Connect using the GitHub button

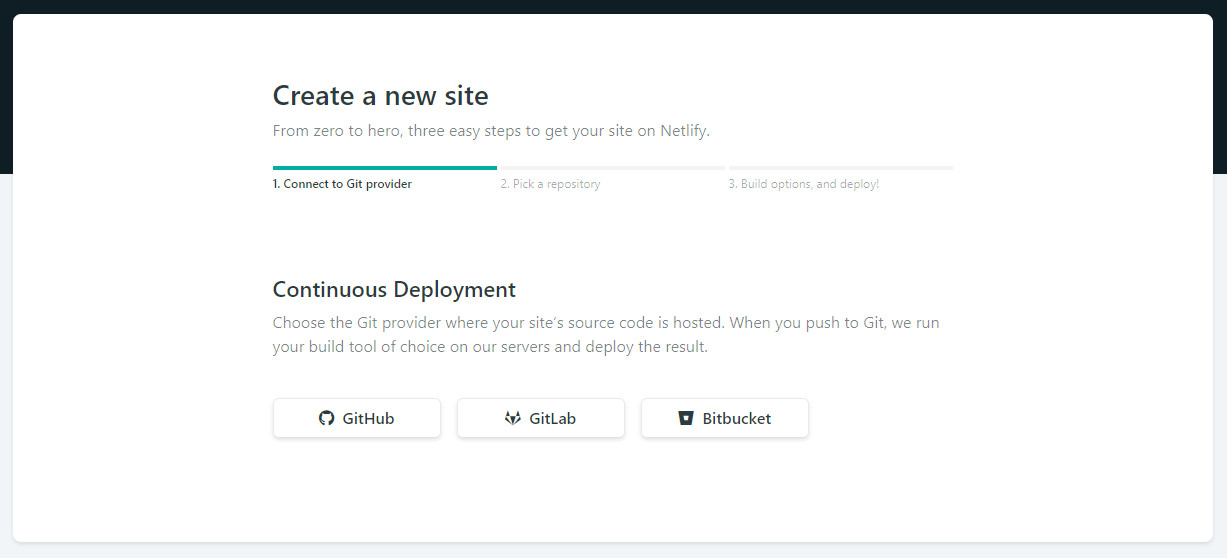(356, 418)
